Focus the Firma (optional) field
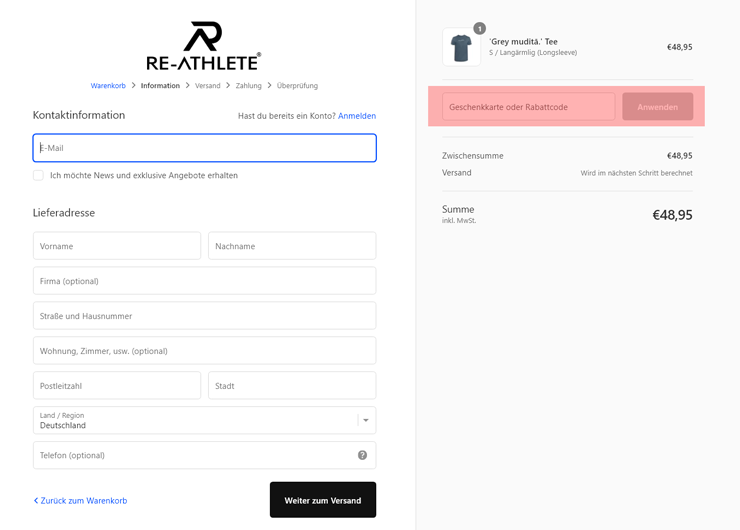The image size is (740, 530). [x=204, y=281]
